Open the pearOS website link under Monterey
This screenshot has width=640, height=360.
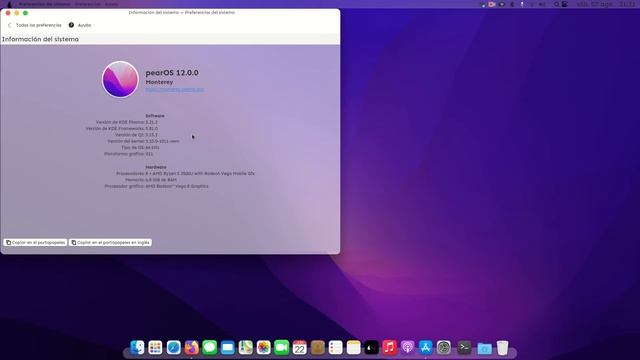click(175, 89)
